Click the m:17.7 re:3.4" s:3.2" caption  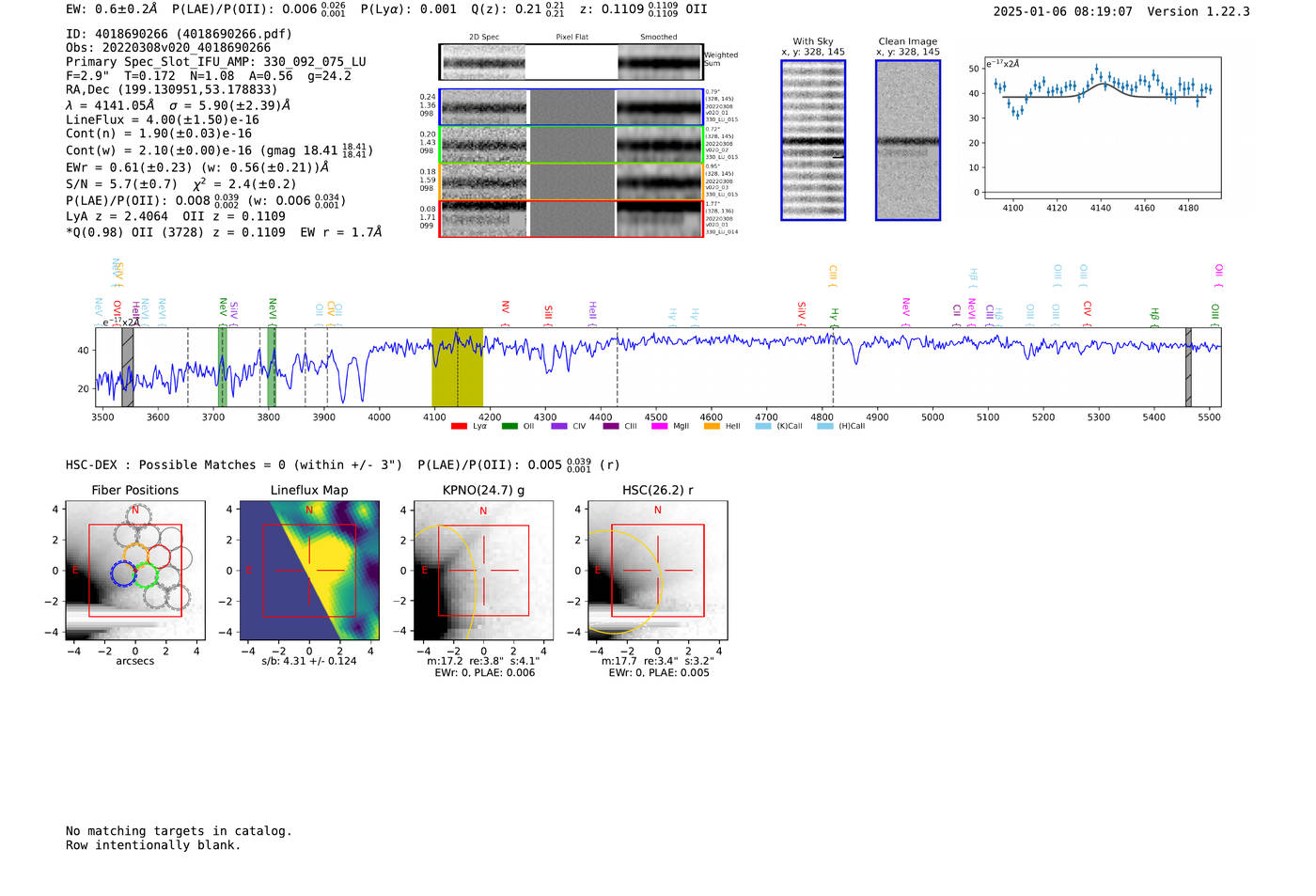coord(658,661)
